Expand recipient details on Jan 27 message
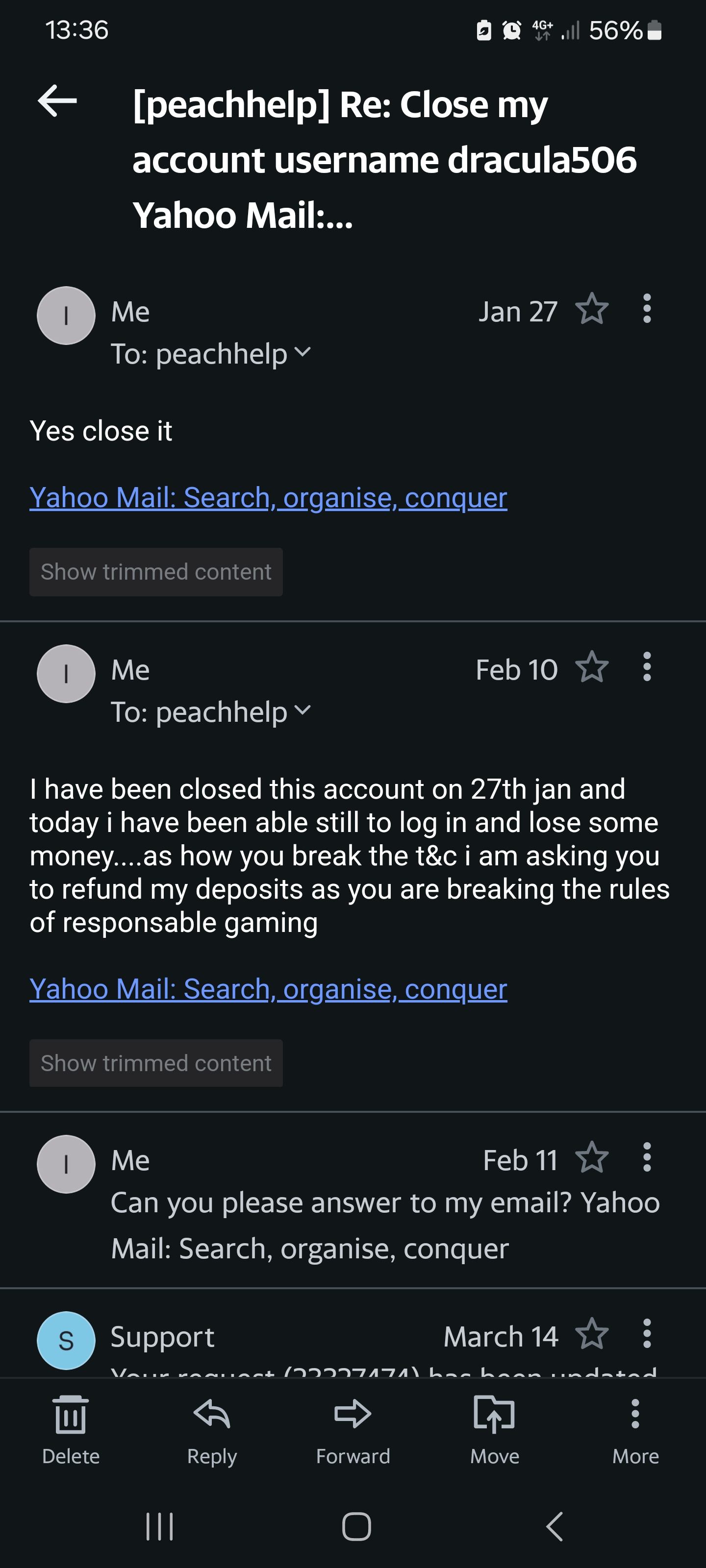This screenshot has height=1568, width=706. pos(302,352)
